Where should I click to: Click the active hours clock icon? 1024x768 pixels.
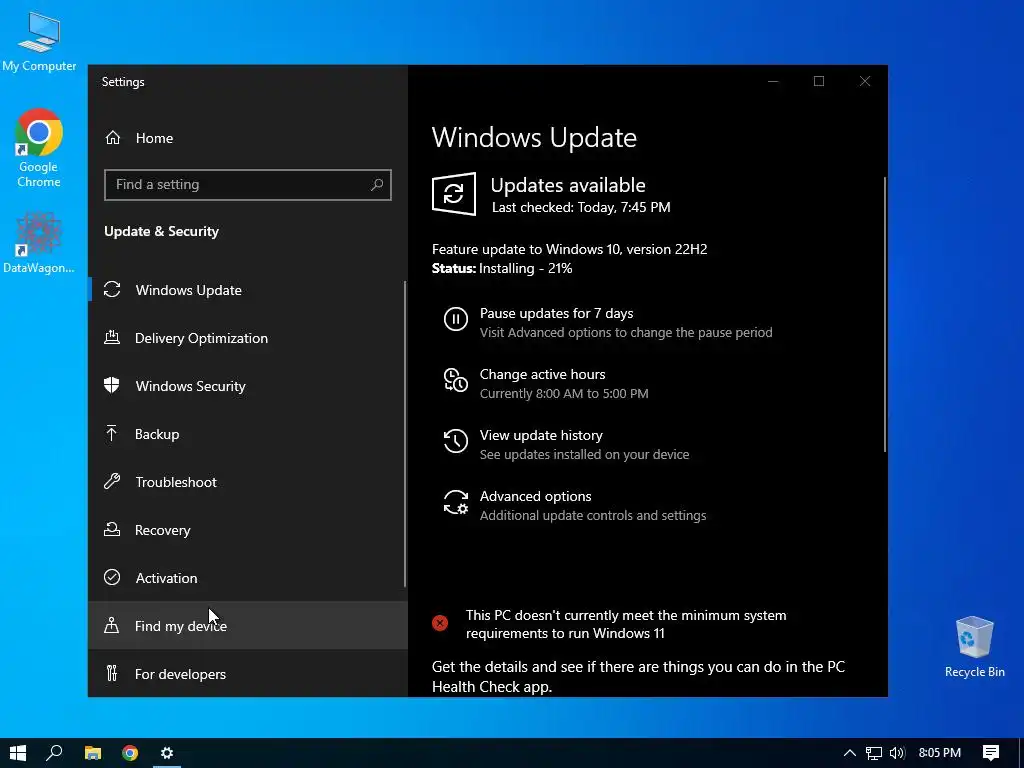[x=456, y=380]
